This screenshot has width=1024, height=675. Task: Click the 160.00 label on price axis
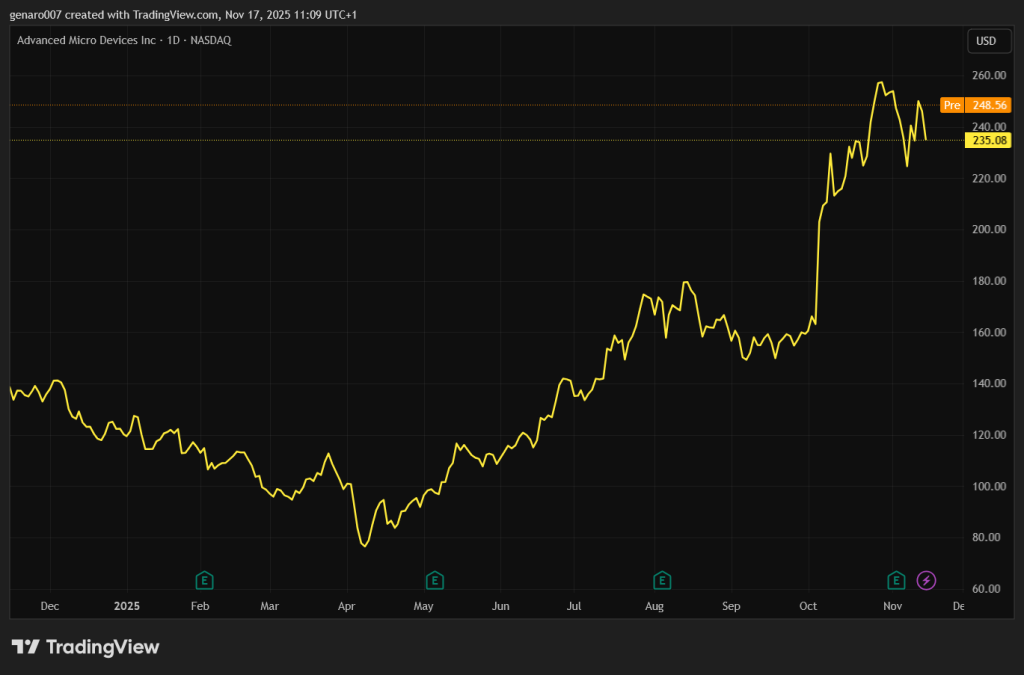point(988,333)
